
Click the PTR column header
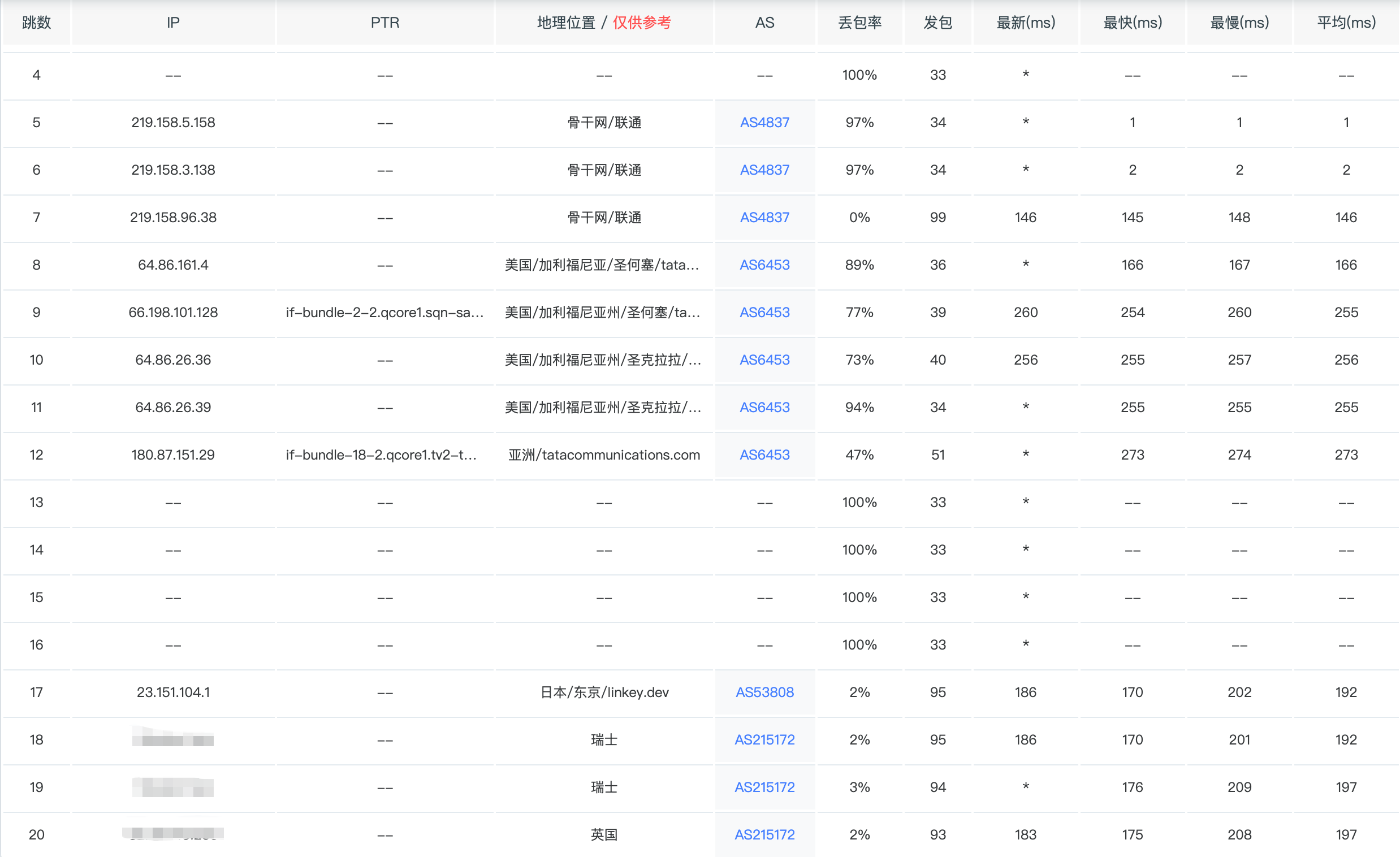[384, 23]
